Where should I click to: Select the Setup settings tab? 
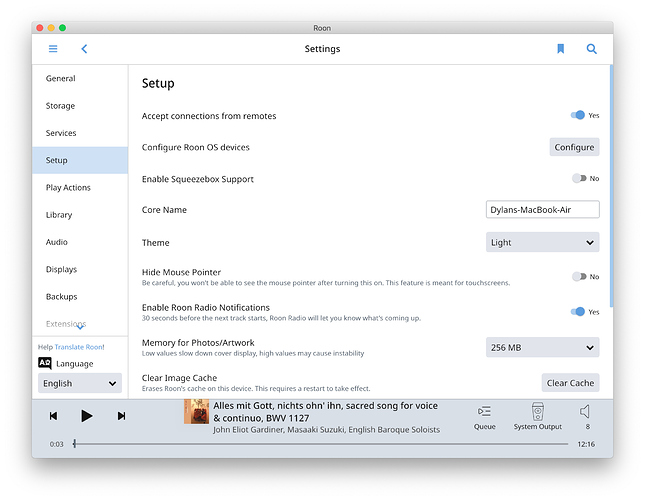tap(80, 160)
